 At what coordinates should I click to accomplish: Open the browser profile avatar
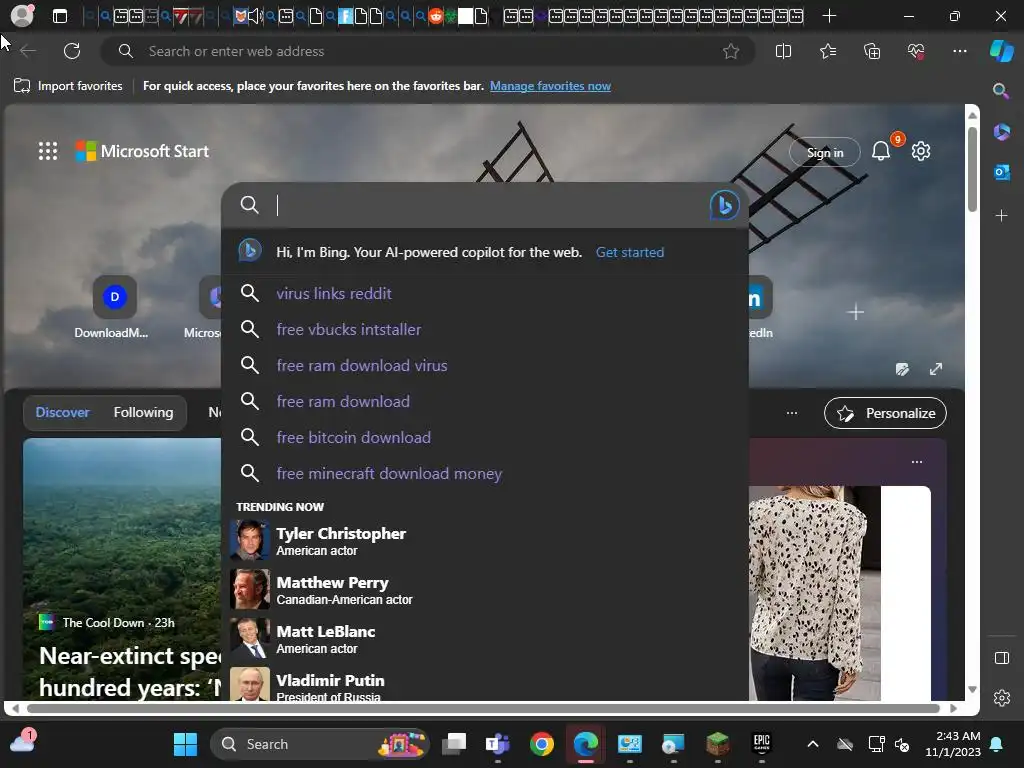click(x=22, y=15)
